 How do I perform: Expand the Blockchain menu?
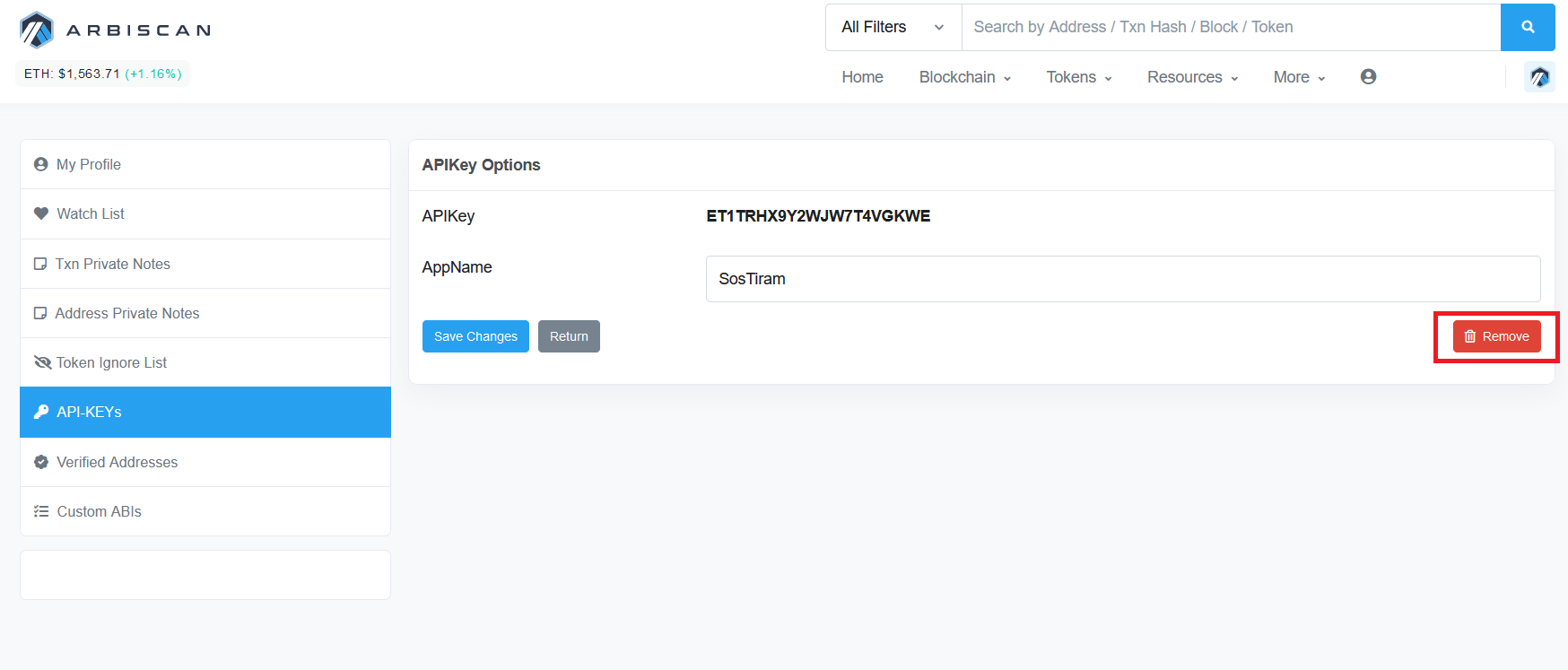964,77
